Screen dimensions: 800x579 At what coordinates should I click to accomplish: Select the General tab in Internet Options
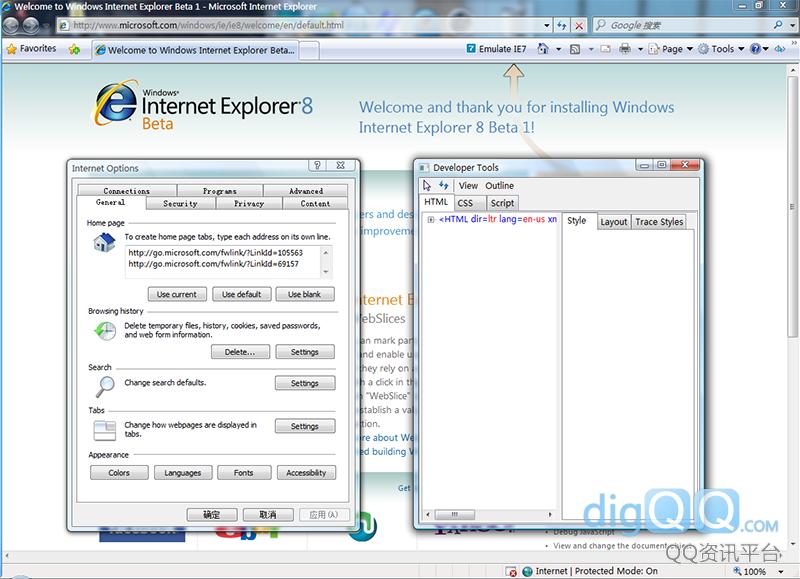coord(111,203)
